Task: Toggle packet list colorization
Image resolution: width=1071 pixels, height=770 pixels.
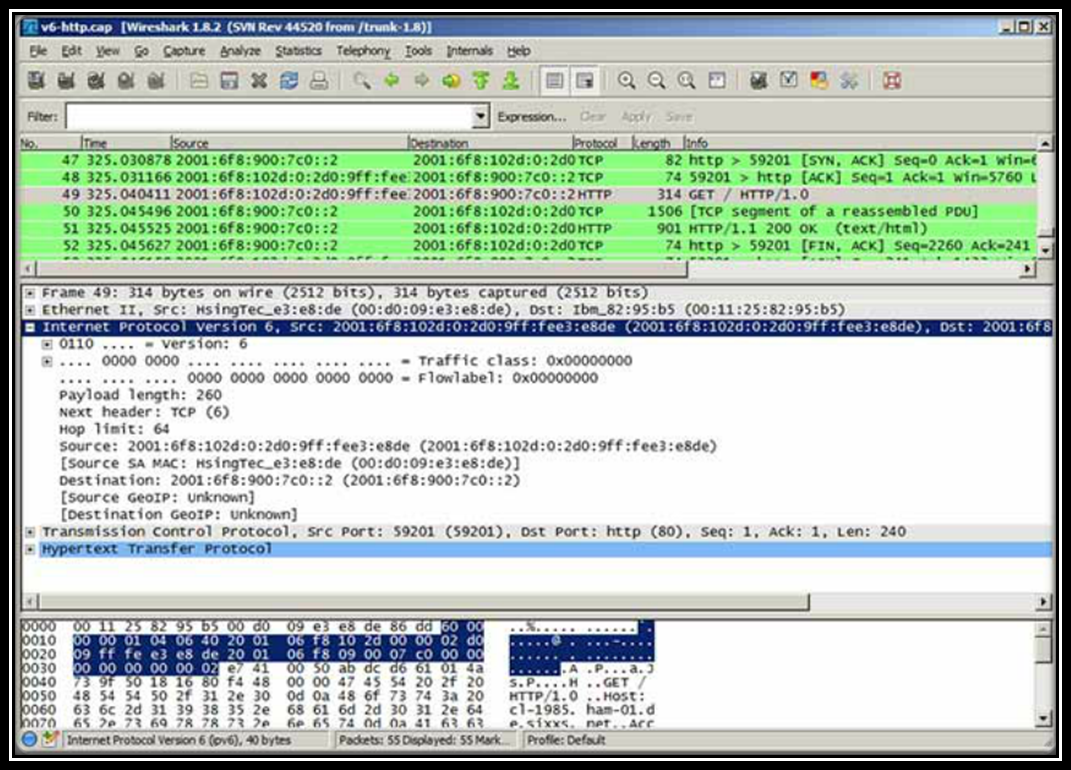Action: click(555, 82)
